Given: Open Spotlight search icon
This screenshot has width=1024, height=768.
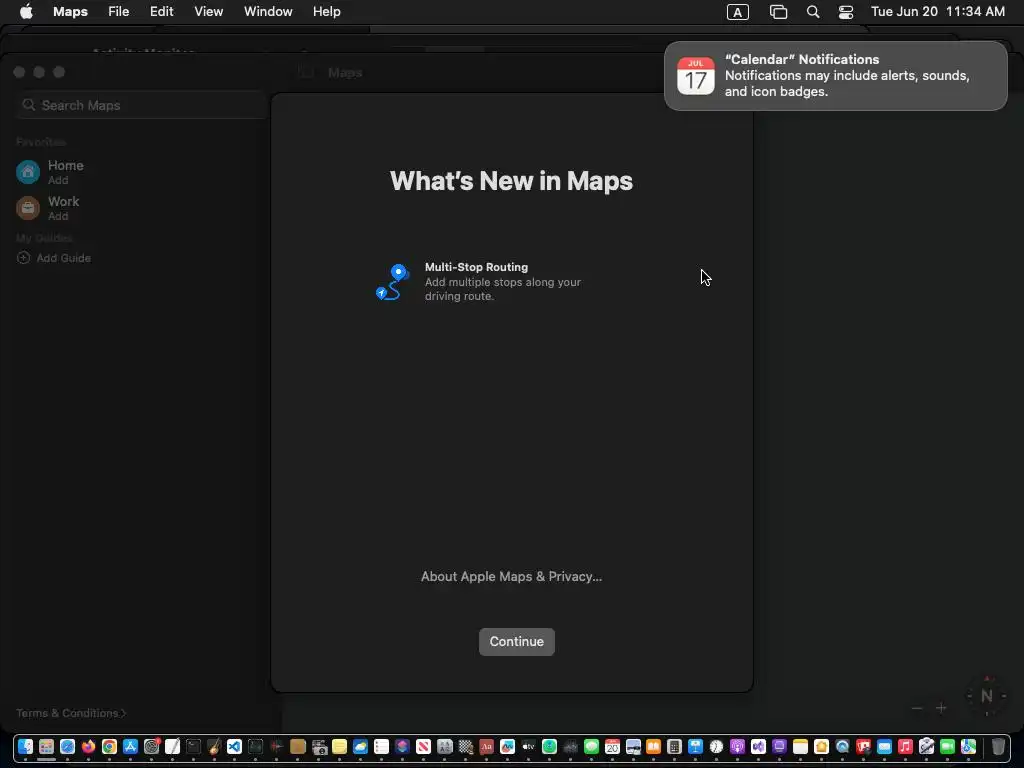Looking at the screenshot, I should (x=812, y=12).
